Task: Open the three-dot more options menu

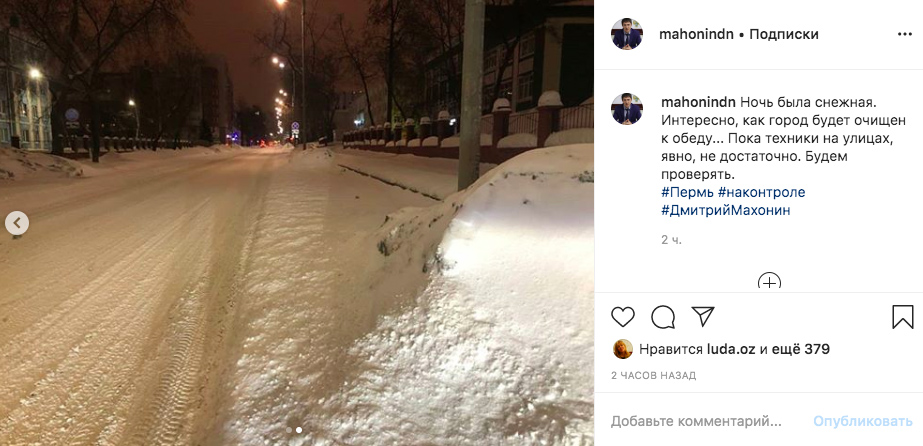Action: point(905,35)
